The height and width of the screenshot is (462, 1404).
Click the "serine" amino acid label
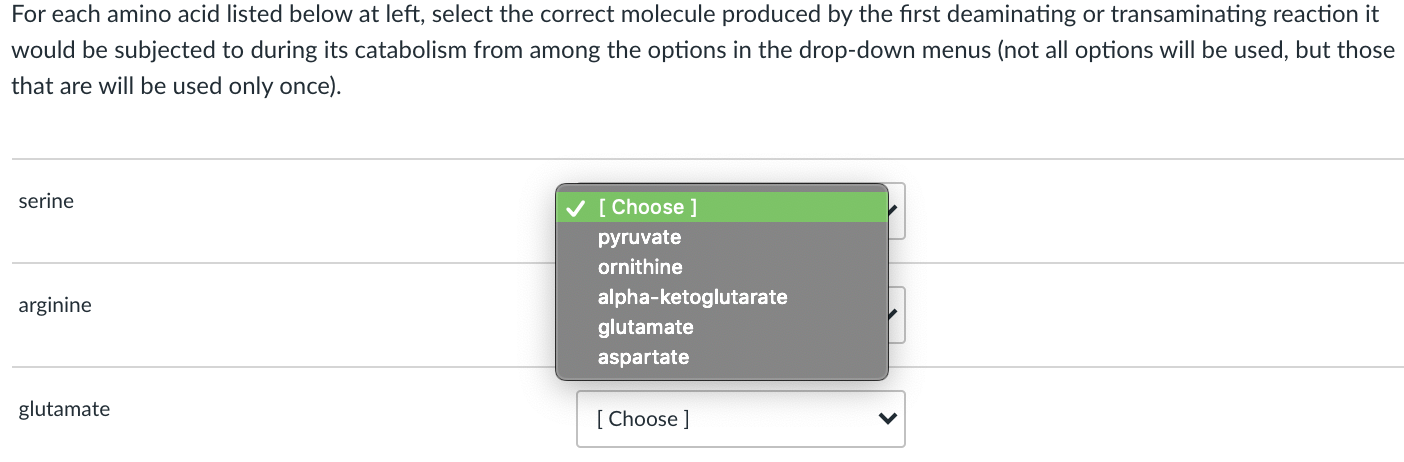(x=46, y=201)
